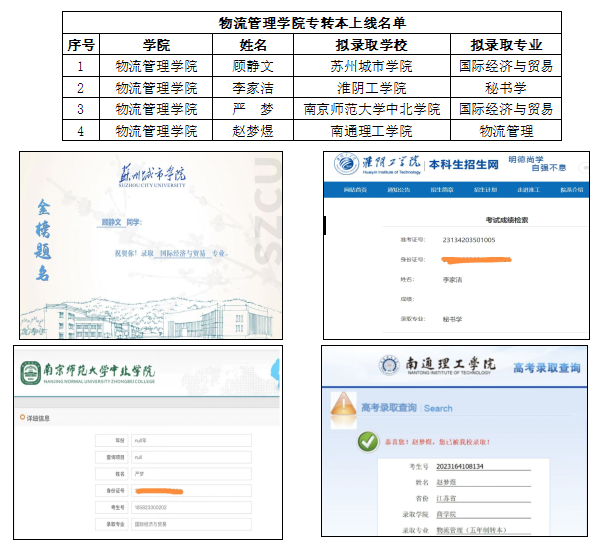Click the Suzhou City University calligraphy logo

152,176
